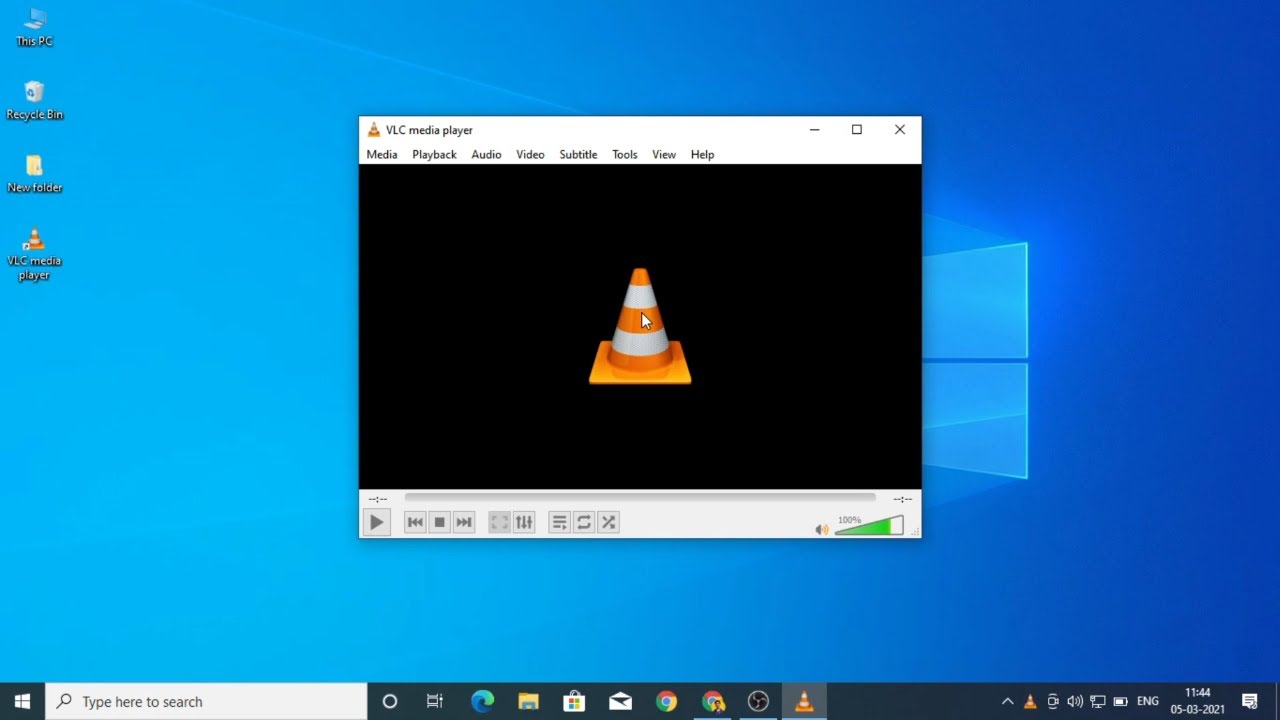Open system volume control in tray
The image size is (1280, 720).
pos(1075,701)
